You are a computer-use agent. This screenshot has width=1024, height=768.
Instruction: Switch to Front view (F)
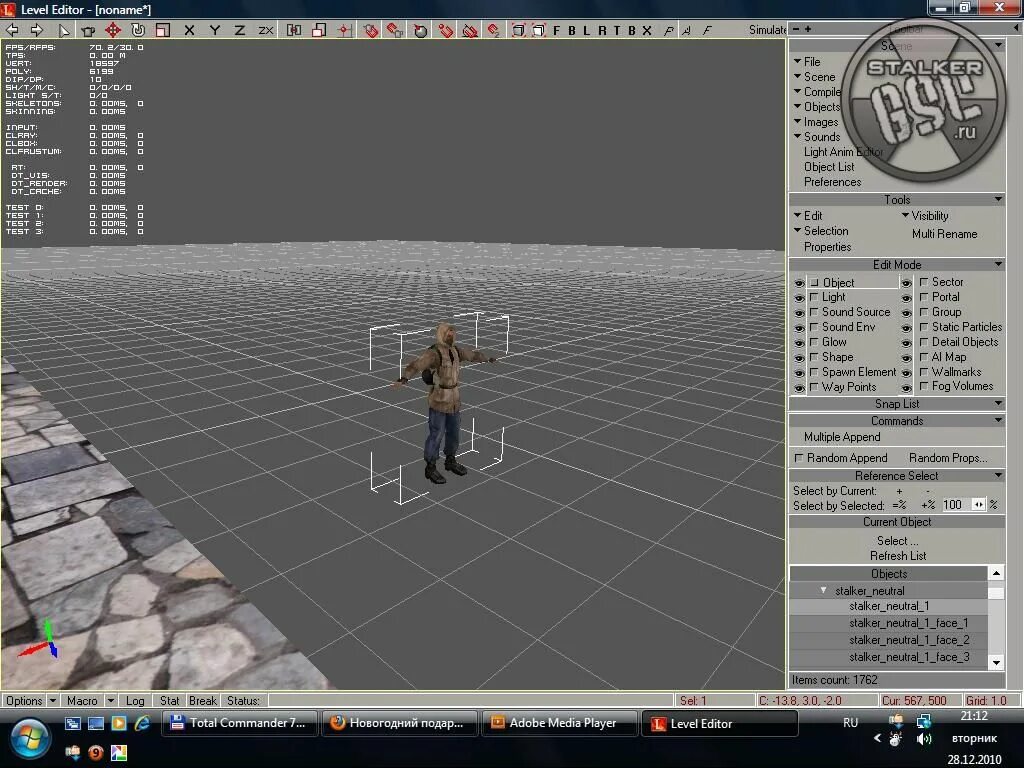(x=556, y=30)
